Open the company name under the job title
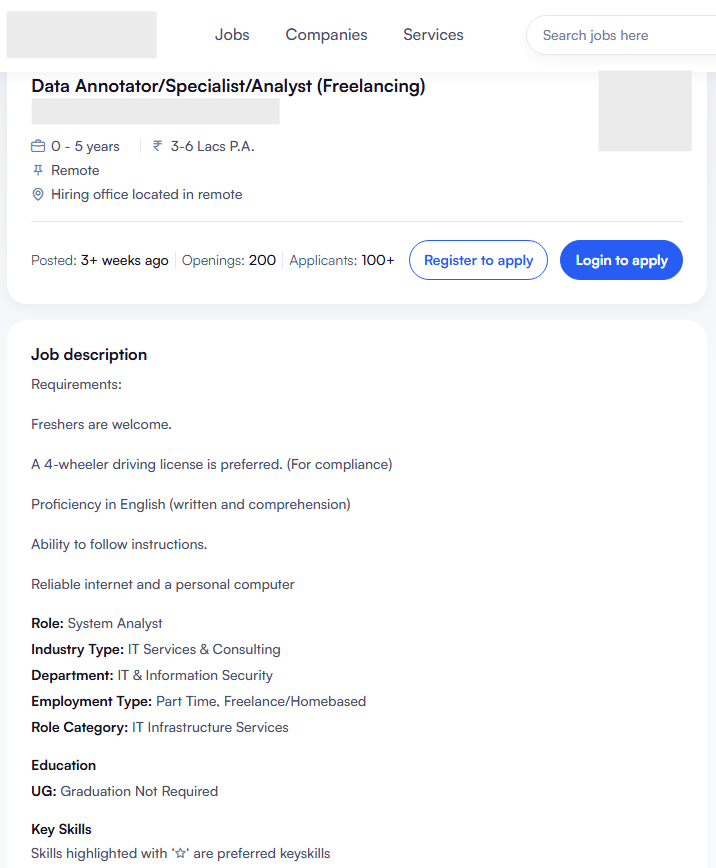The height and width of the screenshot is (868, 716). [155, 112]
